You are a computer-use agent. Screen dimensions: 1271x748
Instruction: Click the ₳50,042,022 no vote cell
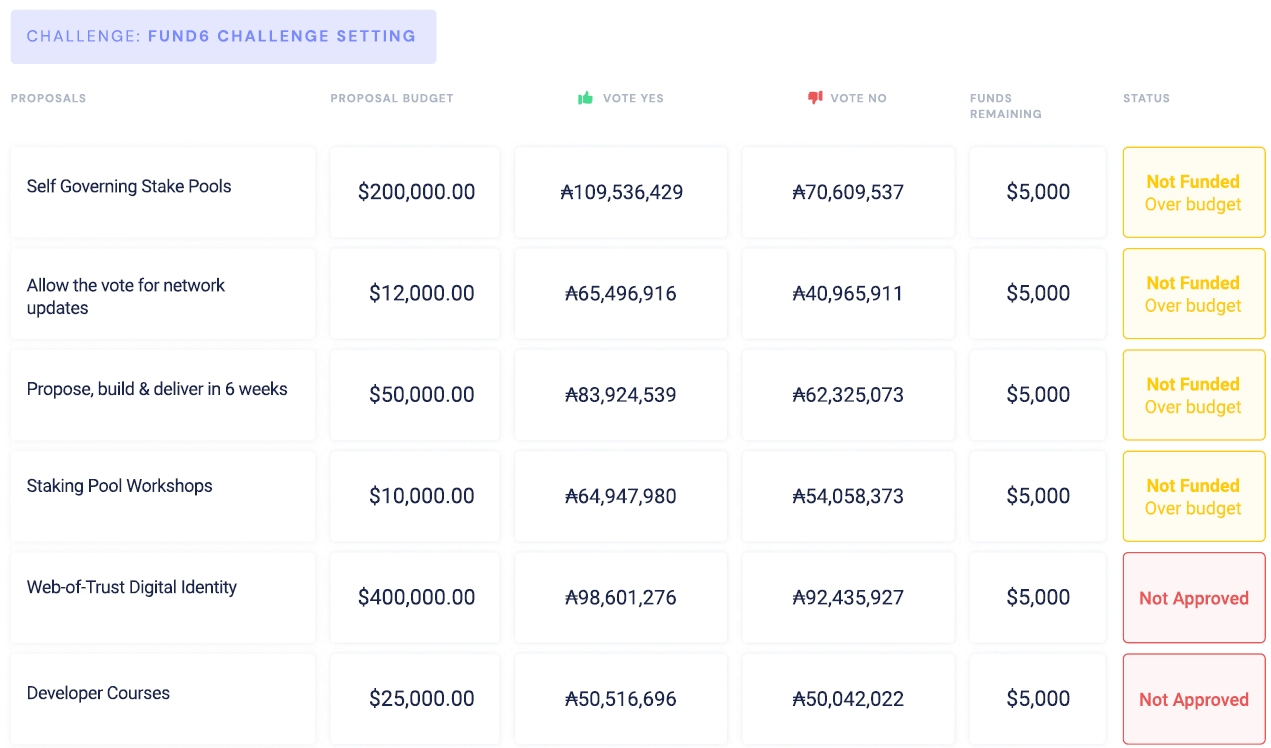pos(848,699)
